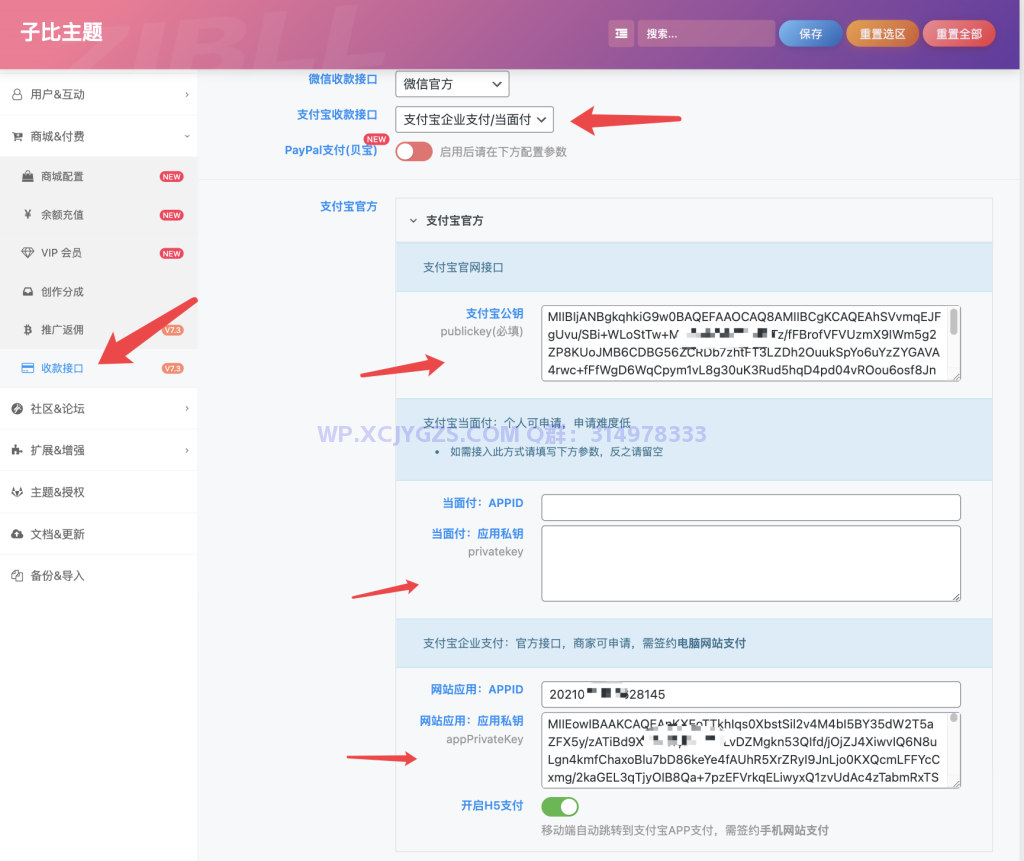Collapse the 支付宝官方 section chevron
Screen dimensions: 1024x861
[x=412, y=220]
